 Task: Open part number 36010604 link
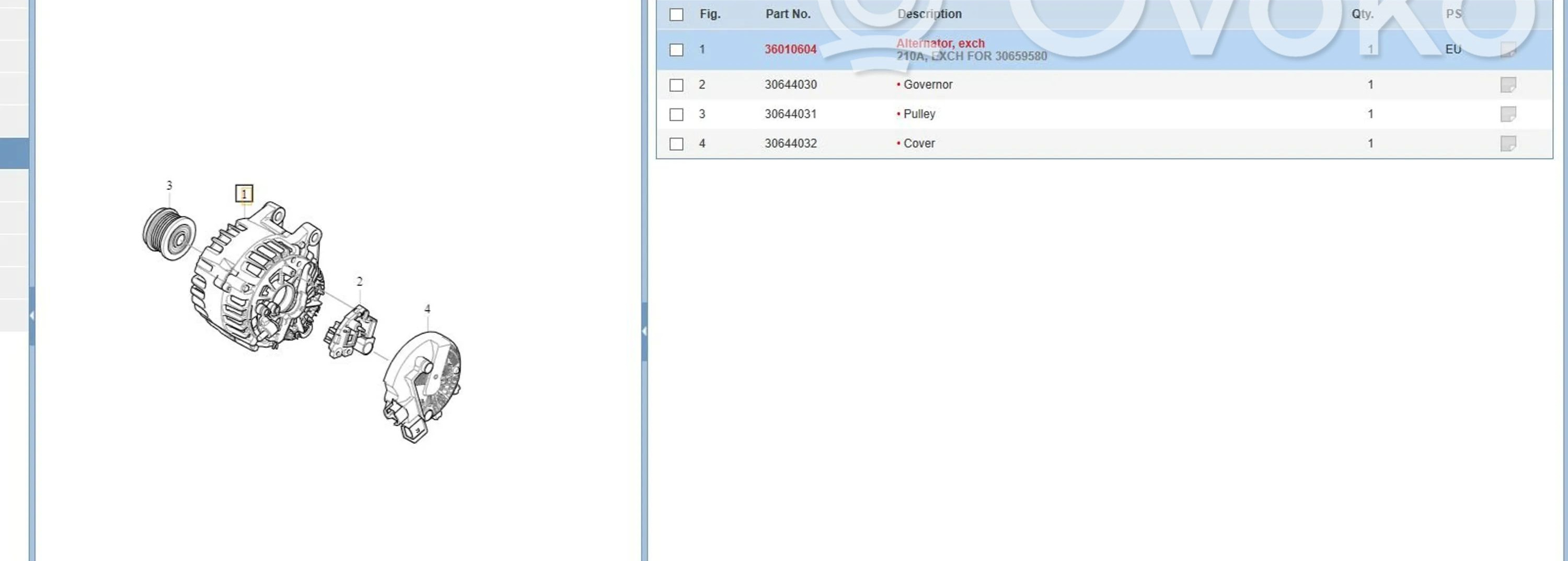coord(790,49)
